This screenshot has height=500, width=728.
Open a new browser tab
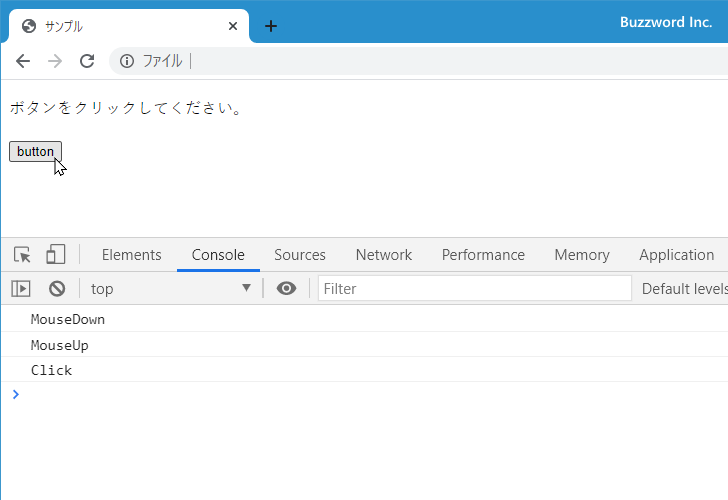271,26
